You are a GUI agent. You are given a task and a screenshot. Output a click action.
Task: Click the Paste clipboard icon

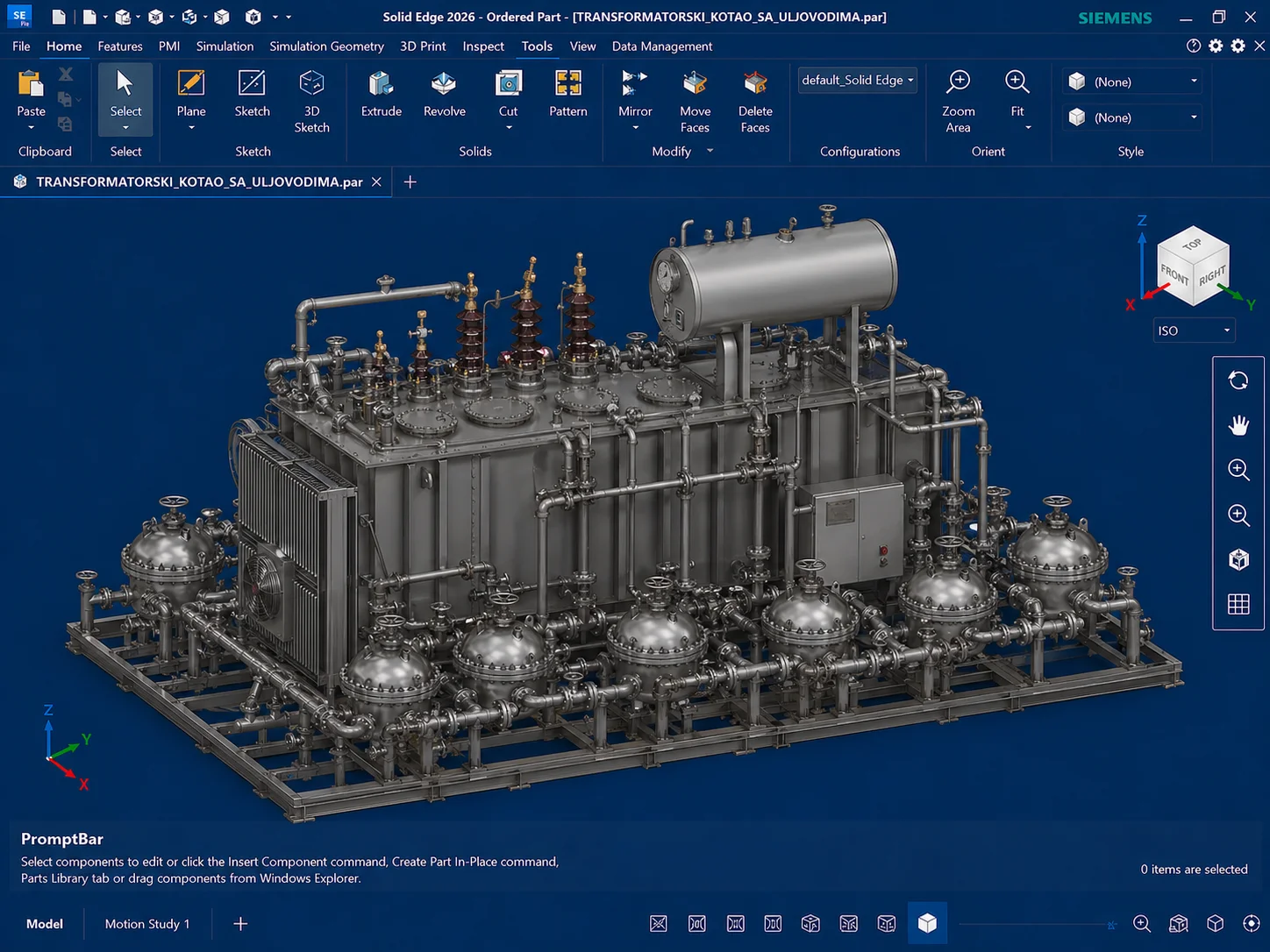coord(31,84)
